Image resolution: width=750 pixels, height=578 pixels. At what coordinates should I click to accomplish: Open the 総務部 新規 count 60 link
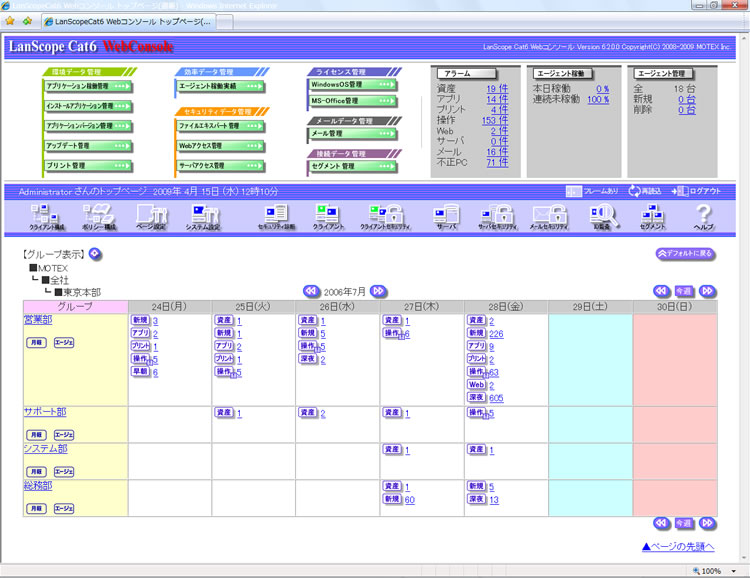click(409, 500)
